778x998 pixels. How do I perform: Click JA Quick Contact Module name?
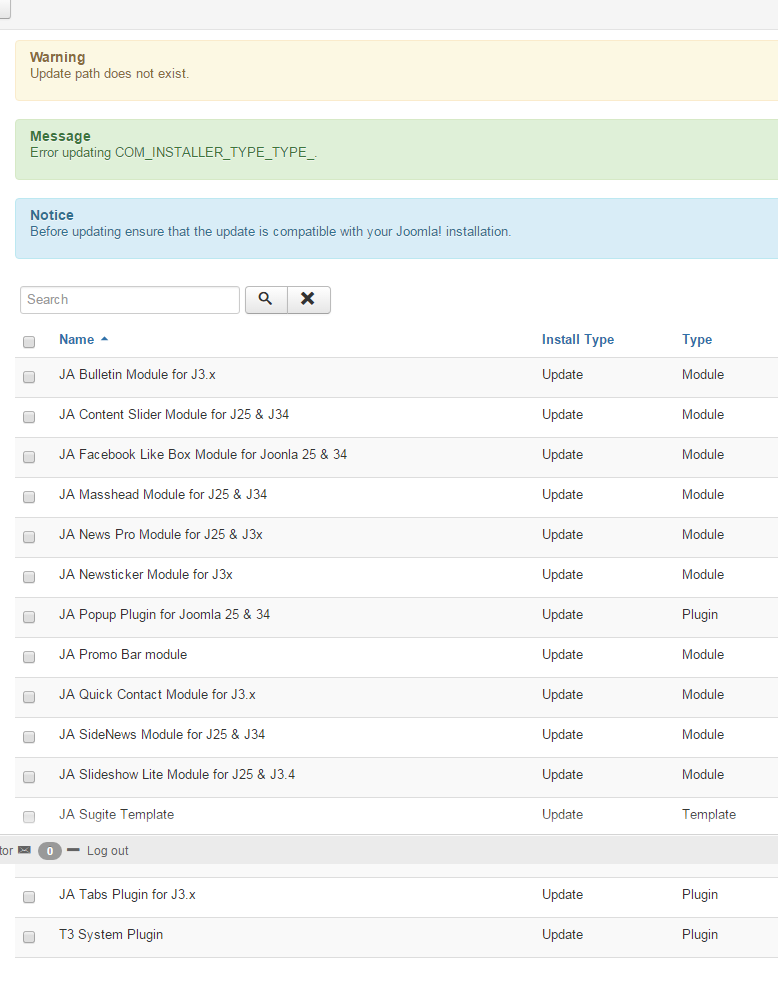tap(157, 694)
